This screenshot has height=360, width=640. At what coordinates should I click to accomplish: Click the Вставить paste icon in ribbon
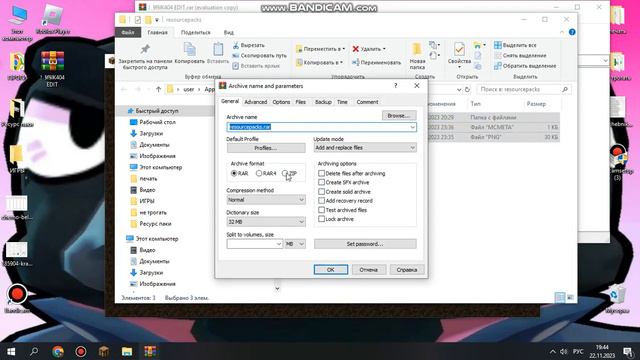218,49
